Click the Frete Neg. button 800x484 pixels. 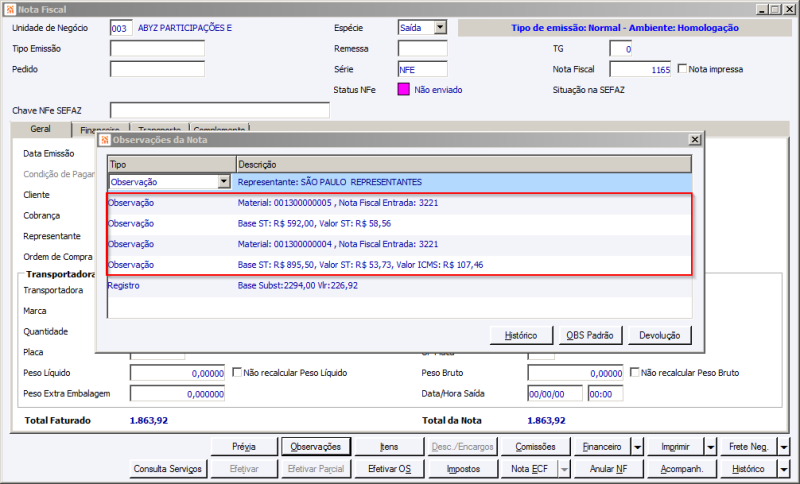click(x=748, y=447)
